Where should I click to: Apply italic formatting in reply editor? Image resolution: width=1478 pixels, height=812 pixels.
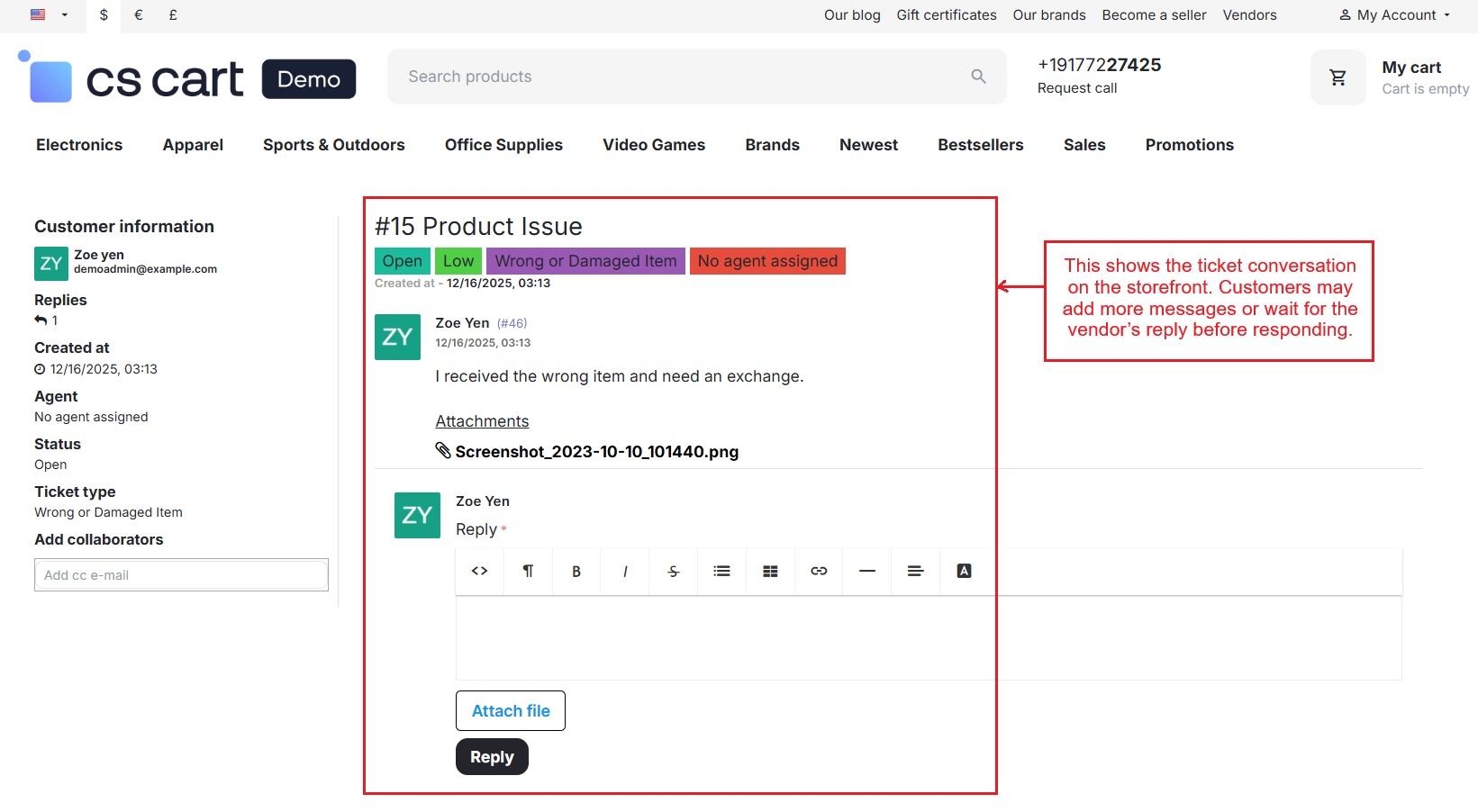625,571
